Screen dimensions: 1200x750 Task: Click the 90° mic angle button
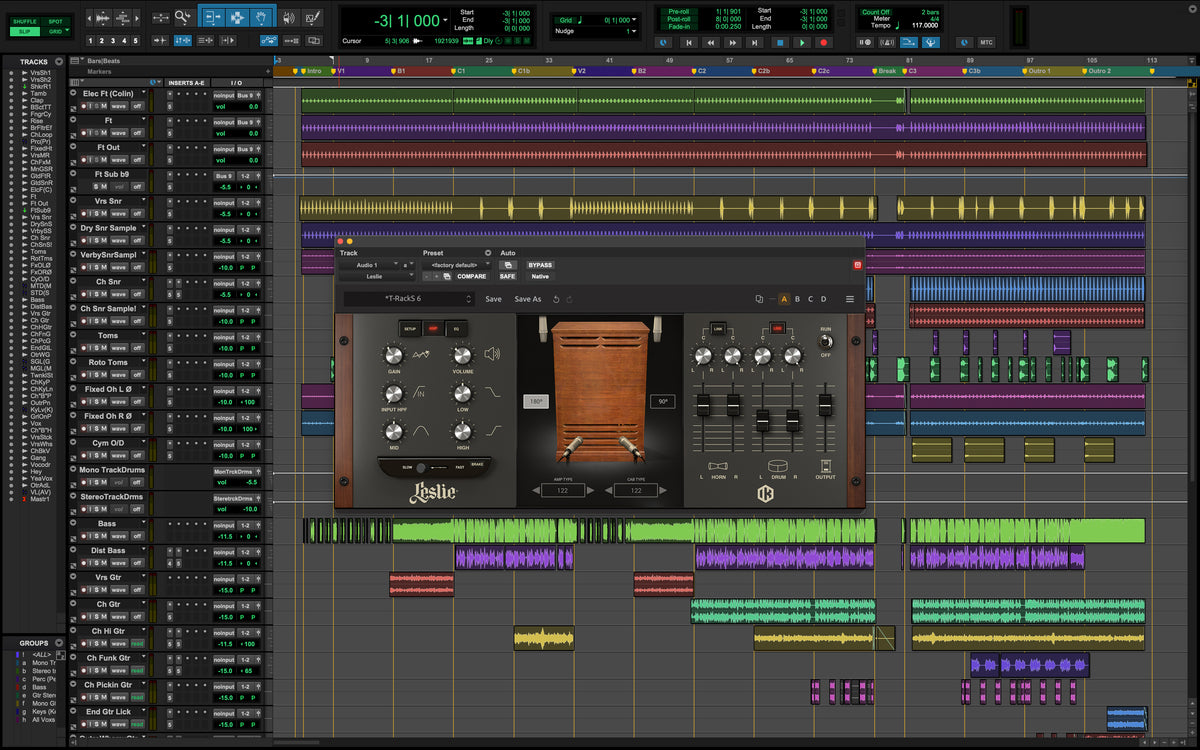pyautogui.click(x=661, y=401)
